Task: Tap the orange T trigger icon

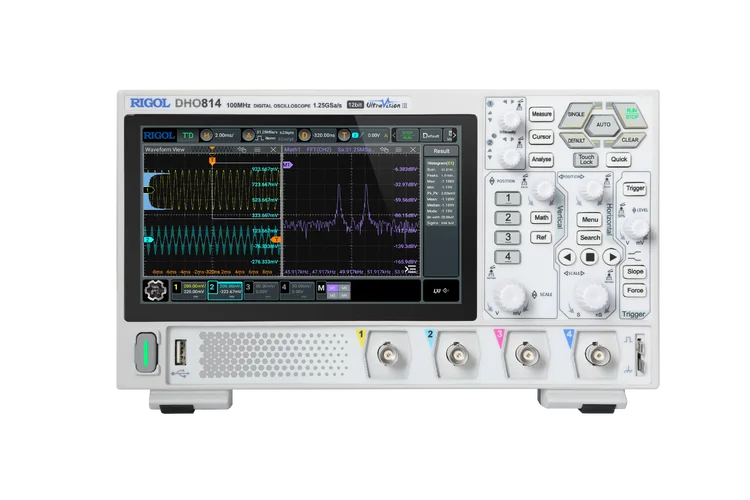Action: click(x=344, y=135)
